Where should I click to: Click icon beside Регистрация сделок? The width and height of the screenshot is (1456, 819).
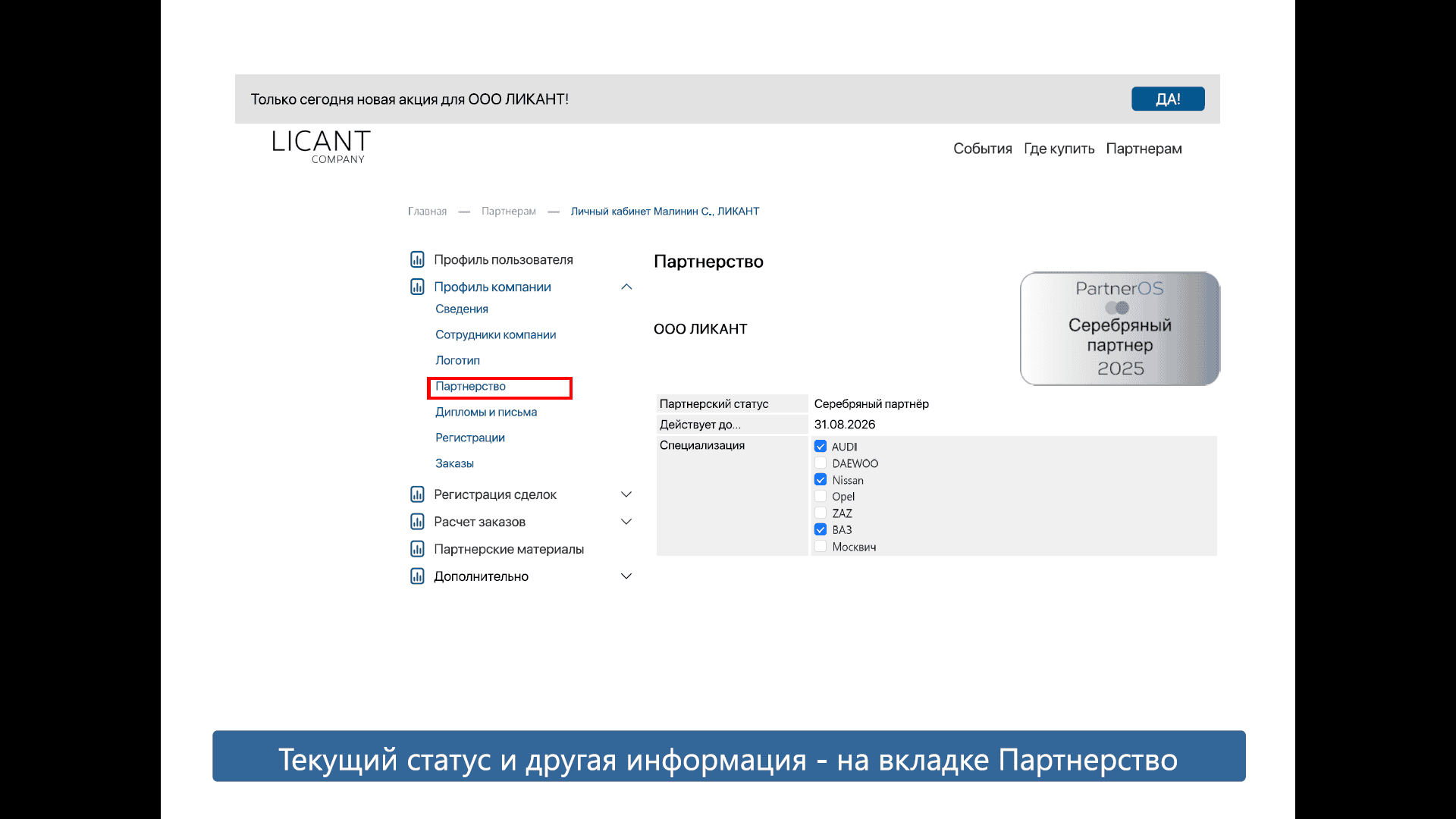417,494
